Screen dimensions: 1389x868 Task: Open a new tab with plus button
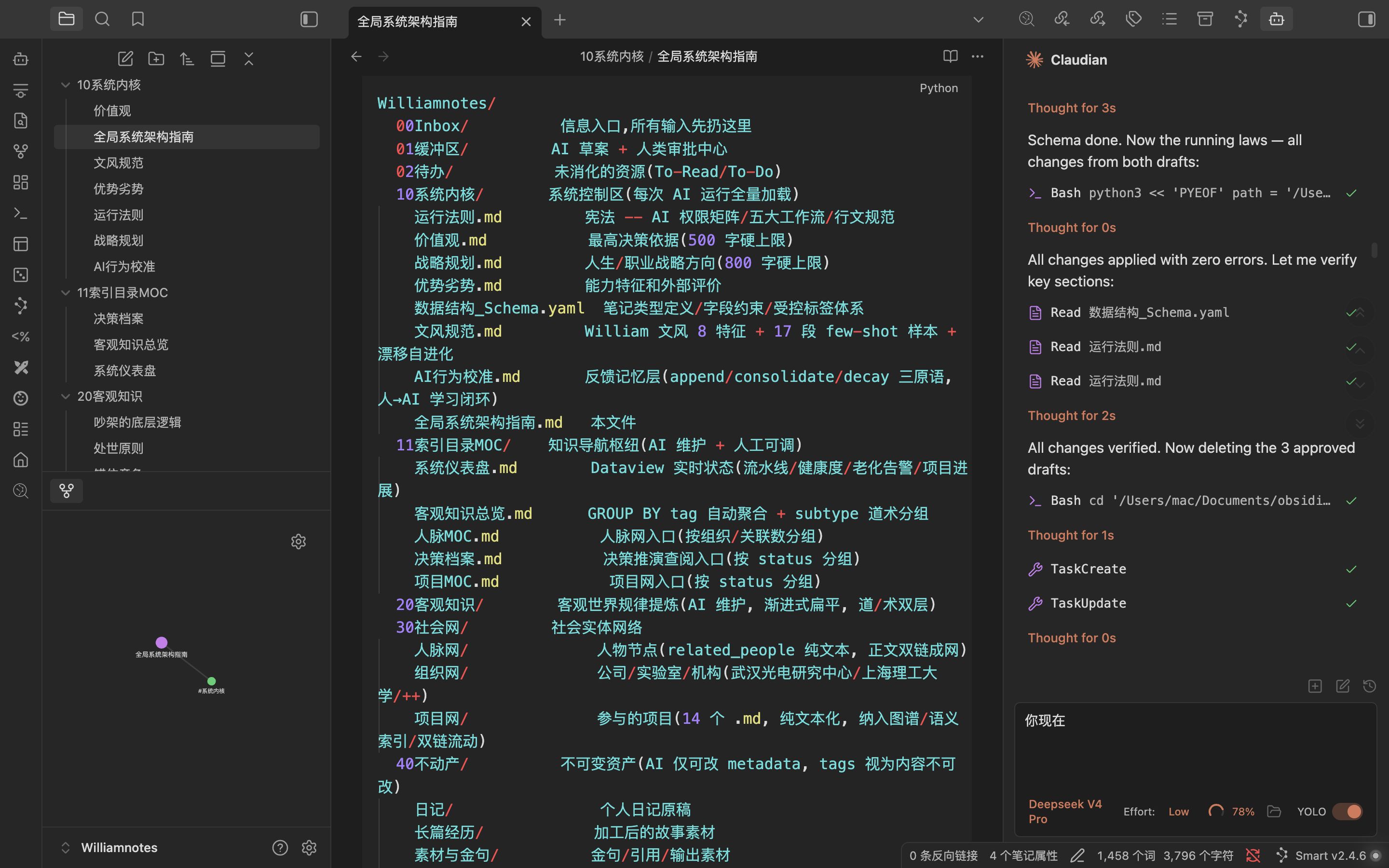point(560,20)
